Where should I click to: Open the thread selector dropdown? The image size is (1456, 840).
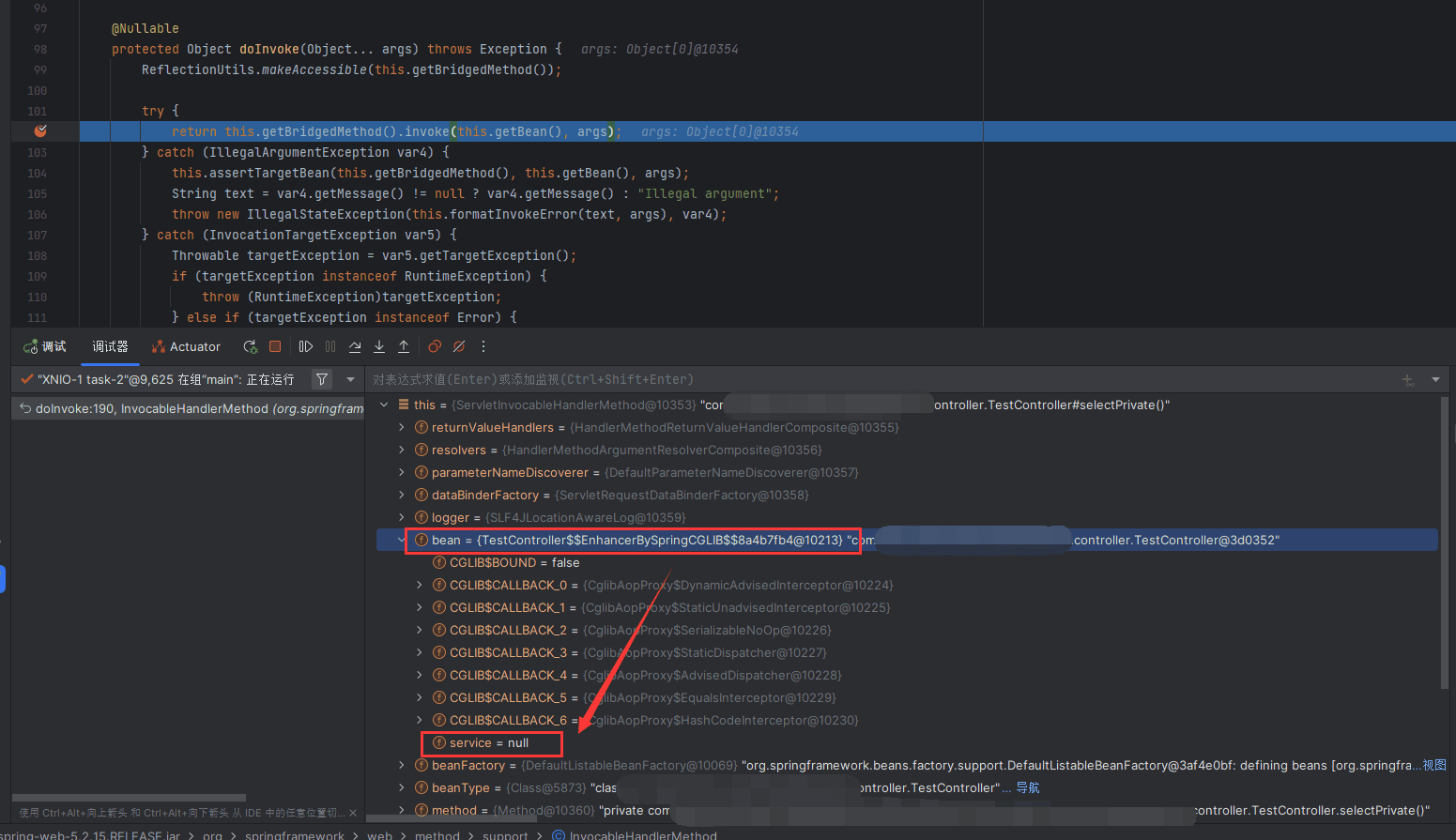point(350,379)
